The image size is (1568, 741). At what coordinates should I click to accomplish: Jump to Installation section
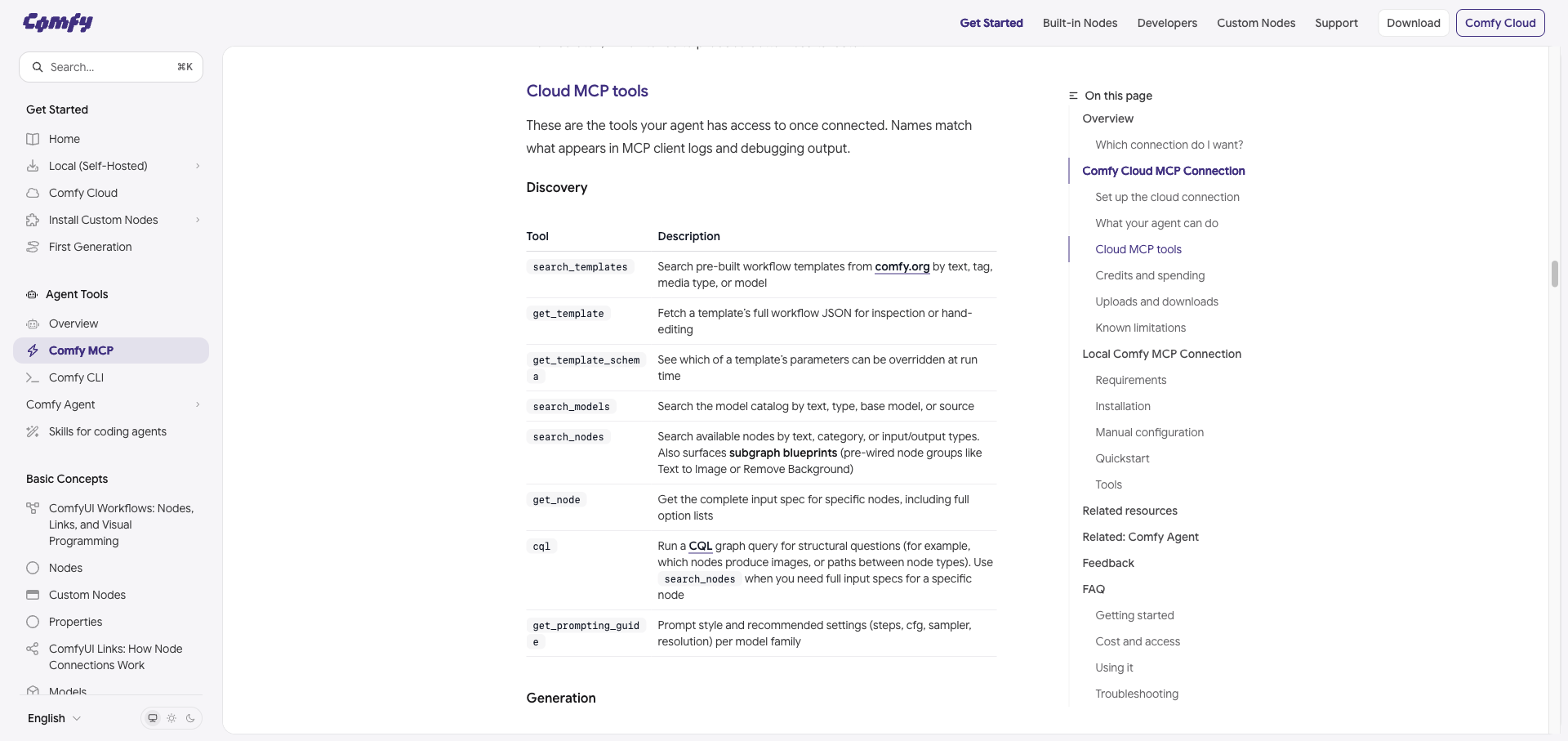(x=1122, y=406)
